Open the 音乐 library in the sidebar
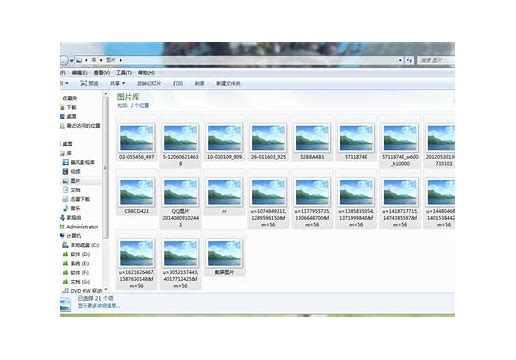This screenshot has height=360, width=516. click(72, 208)
